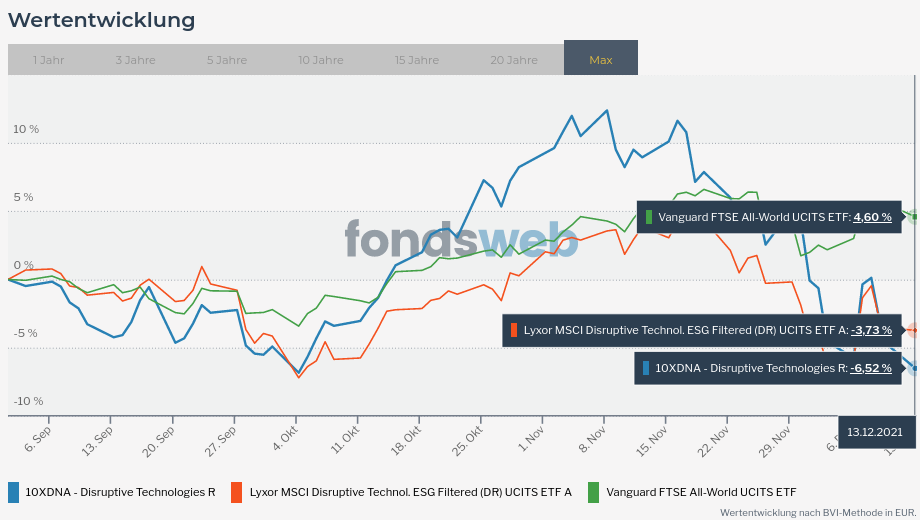Click the orange square in Lyxor tooltip
Image resolution: width=920 pixels, height=520 pixels.
click(x=514, y=330)
